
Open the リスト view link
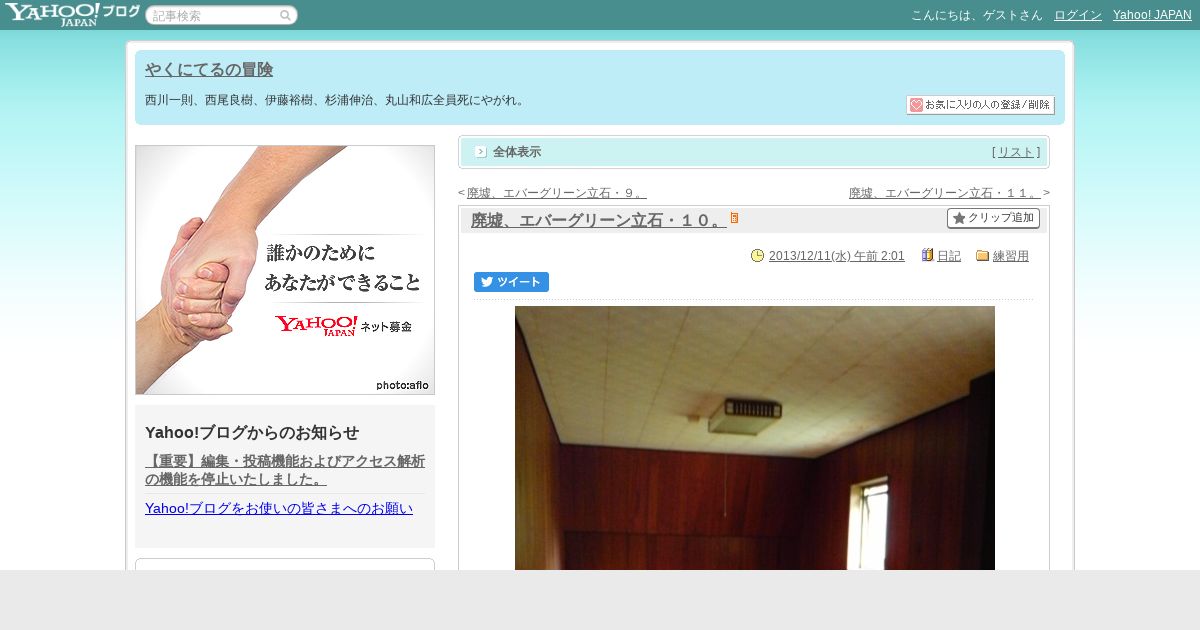(1016, 152)
